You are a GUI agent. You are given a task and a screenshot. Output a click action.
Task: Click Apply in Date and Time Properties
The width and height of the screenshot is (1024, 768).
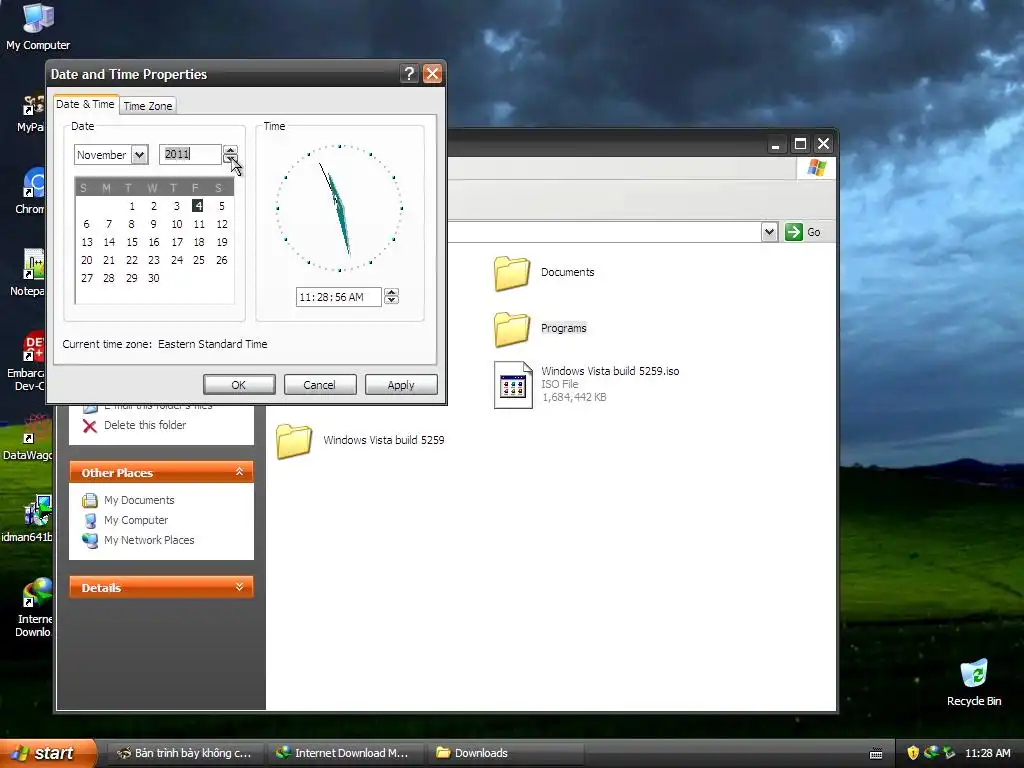click(x=400, y=385)
